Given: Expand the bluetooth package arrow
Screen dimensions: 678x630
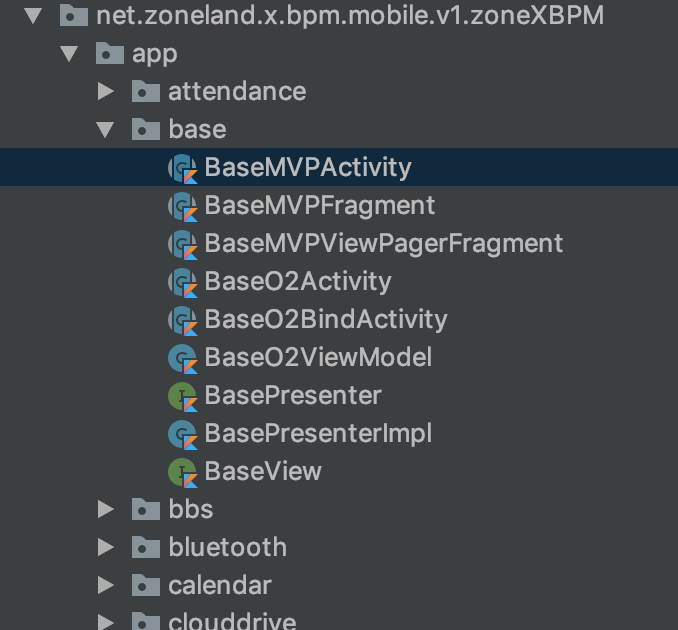Looking at the screenshot, I should coord(106,547).
